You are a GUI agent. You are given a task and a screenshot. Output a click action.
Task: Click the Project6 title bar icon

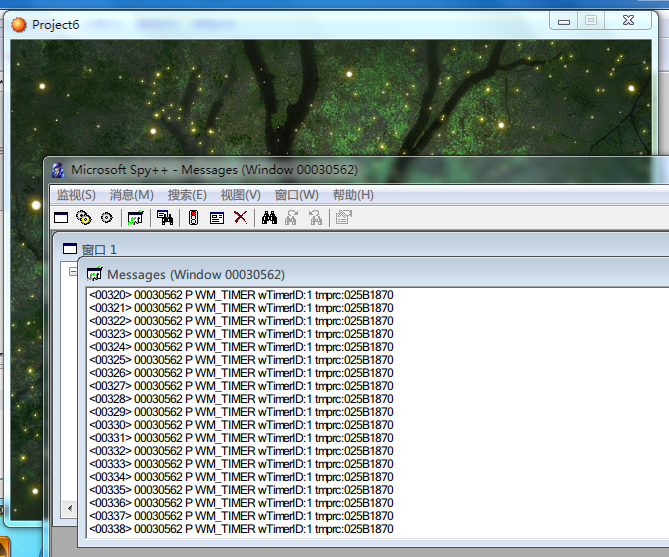(x=18, y=25)
